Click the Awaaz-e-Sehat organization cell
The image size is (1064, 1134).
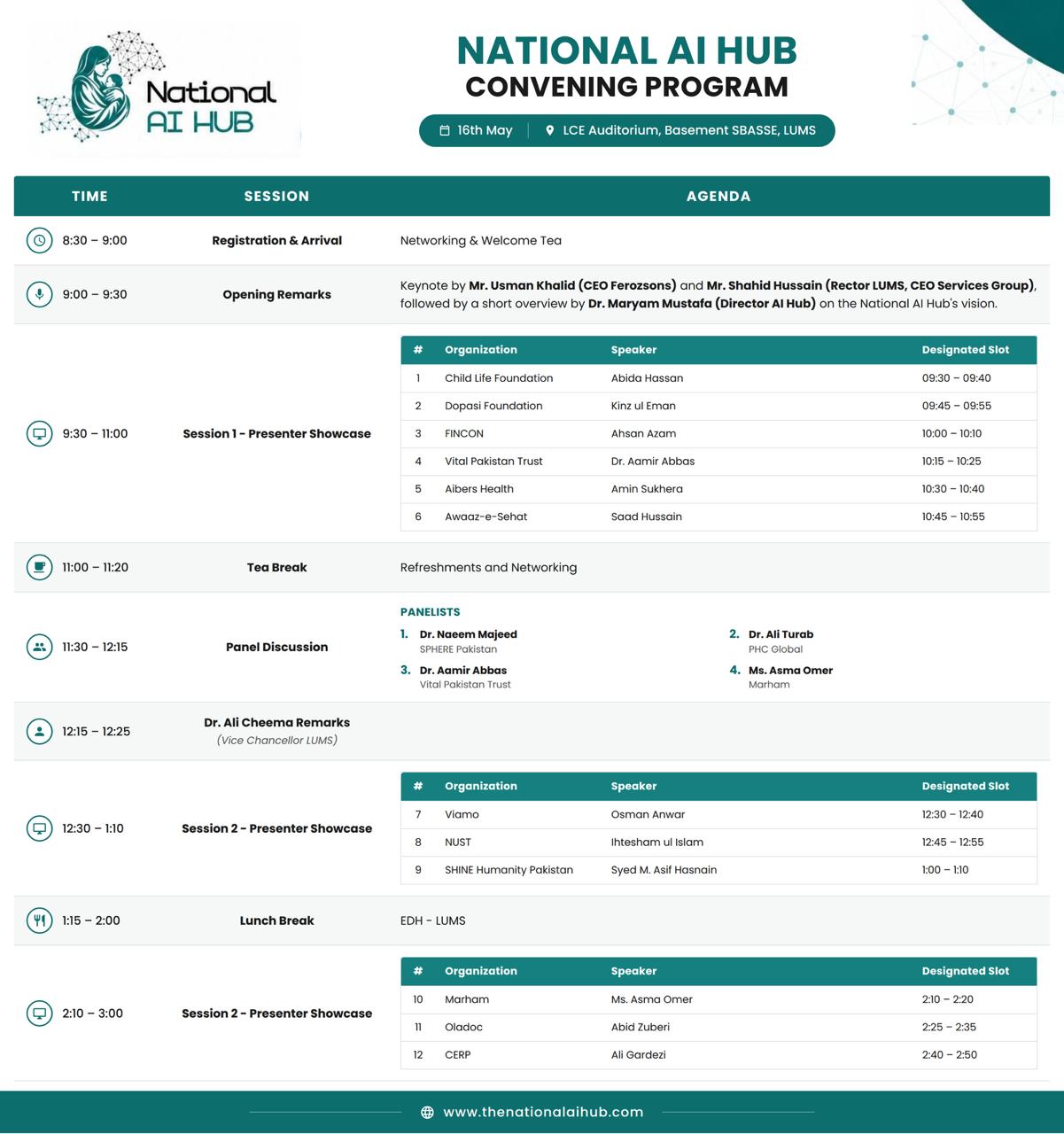485,517
